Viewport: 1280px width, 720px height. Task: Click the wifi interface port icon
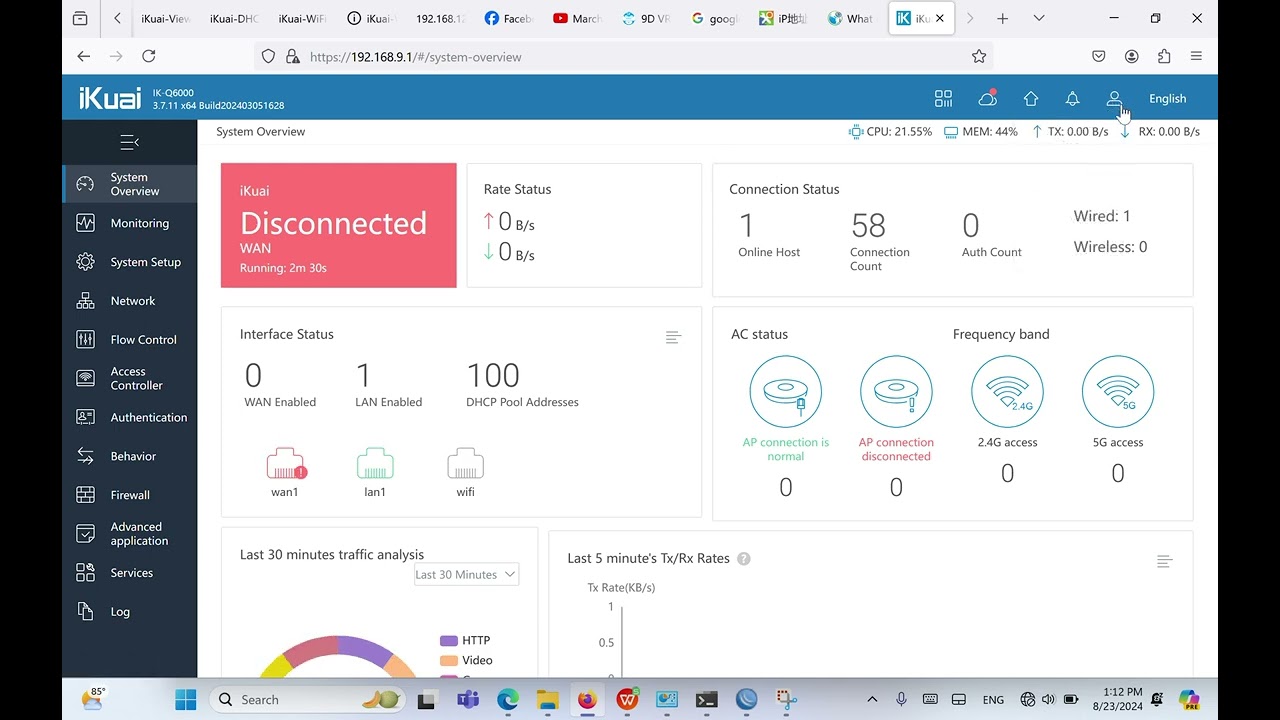(465, 464)
